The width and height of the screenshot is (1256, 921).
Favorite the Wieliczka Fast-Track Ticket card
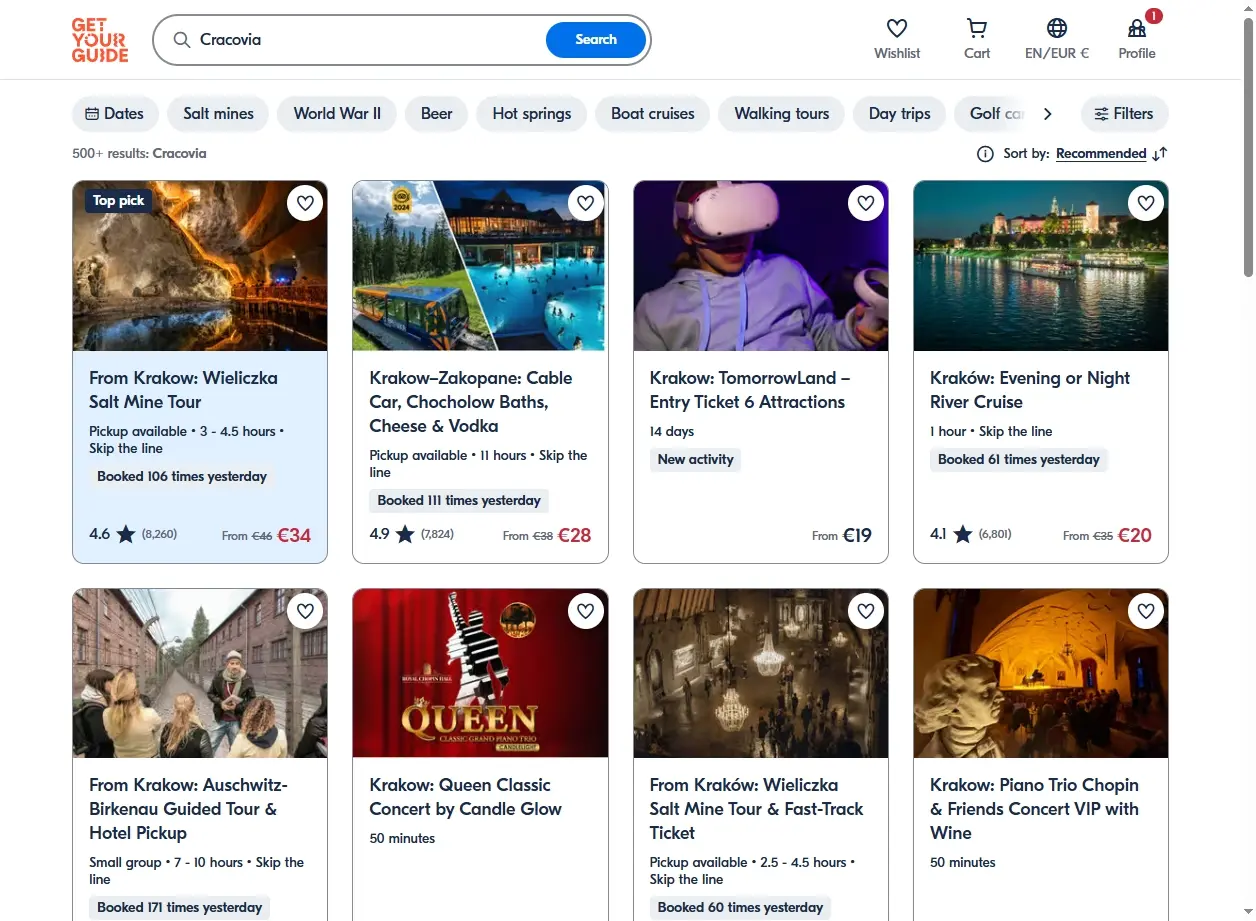click(866, 610)
